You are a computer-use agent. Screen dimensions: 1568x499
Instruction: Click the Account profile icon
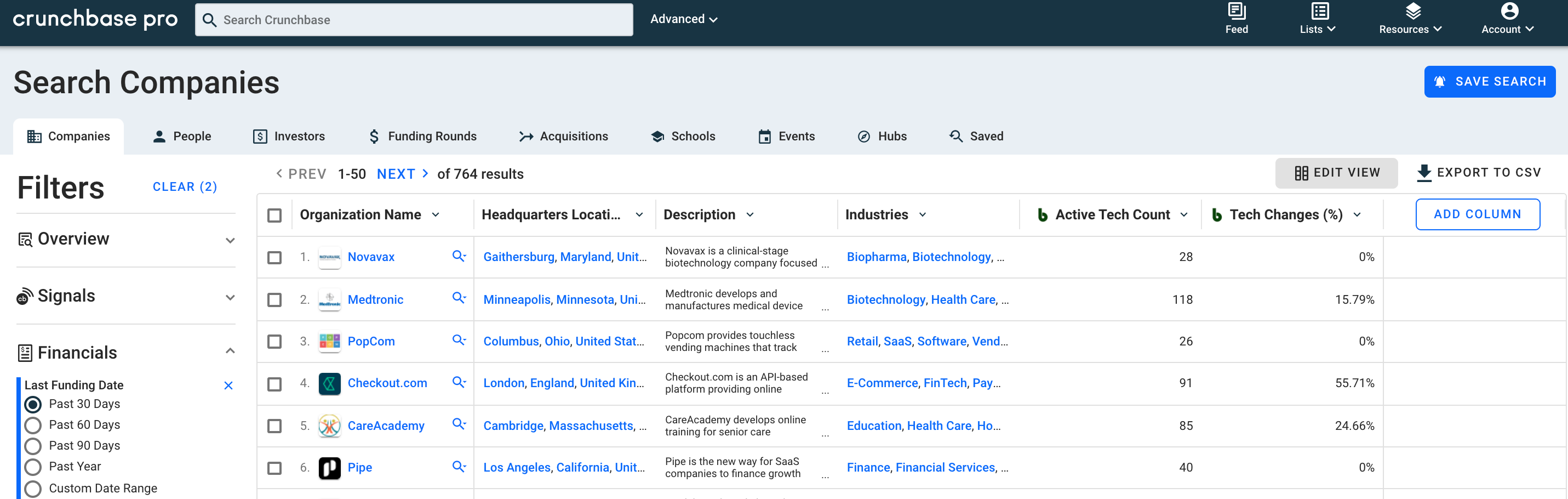point(1509,12)
